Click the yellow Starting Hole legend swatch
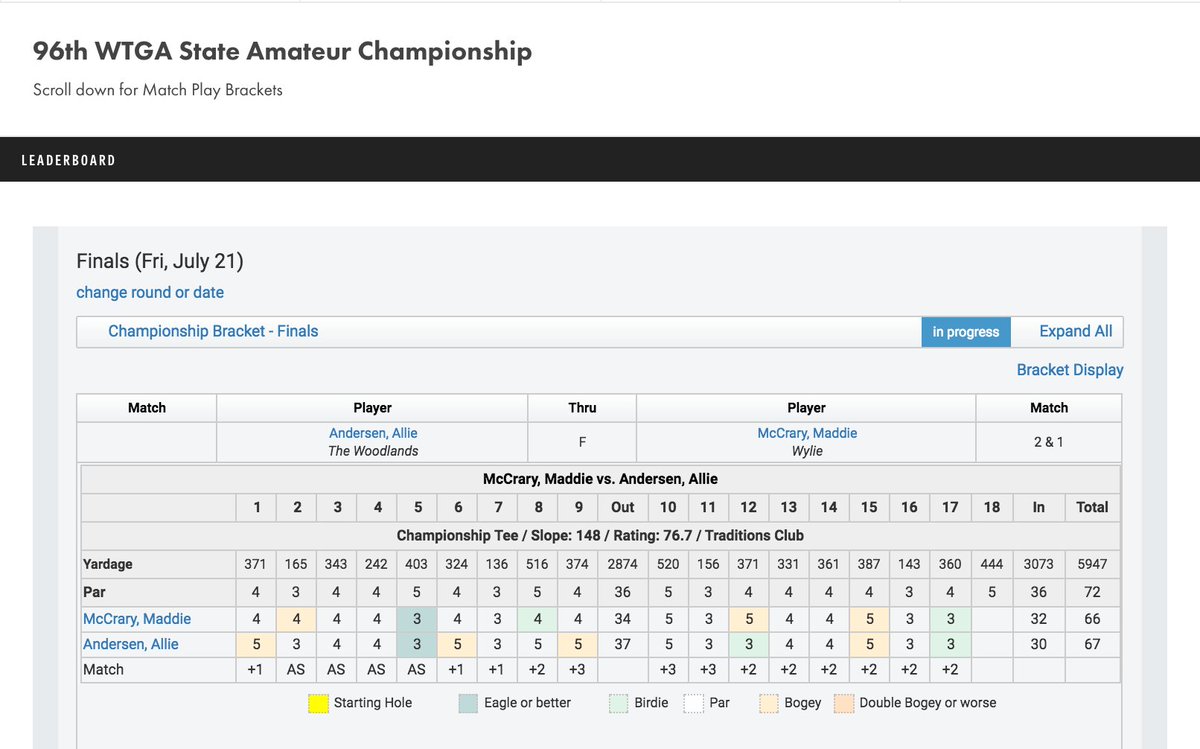This screenshot has width=1200, height=749. coord(319,703)
